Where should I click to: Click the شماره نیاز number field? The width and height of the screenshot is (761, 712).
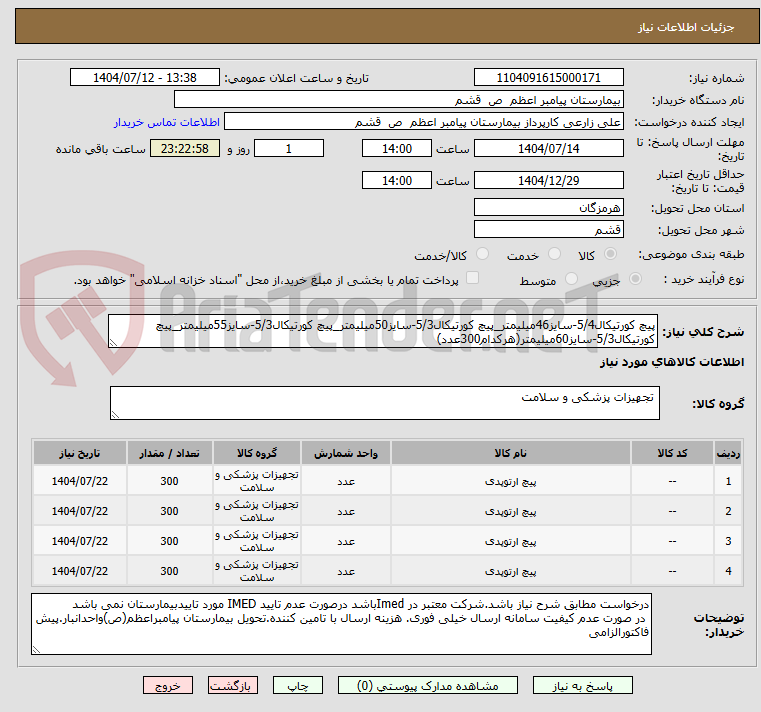coord(550,78)
